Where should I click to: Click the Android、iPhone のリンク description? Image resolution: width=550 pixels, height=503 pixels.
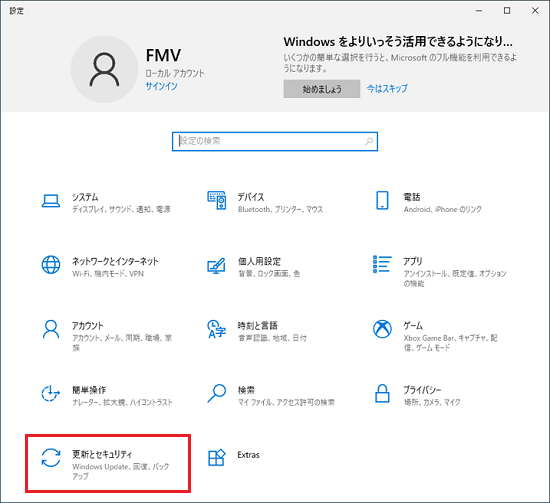coord(442,209)
